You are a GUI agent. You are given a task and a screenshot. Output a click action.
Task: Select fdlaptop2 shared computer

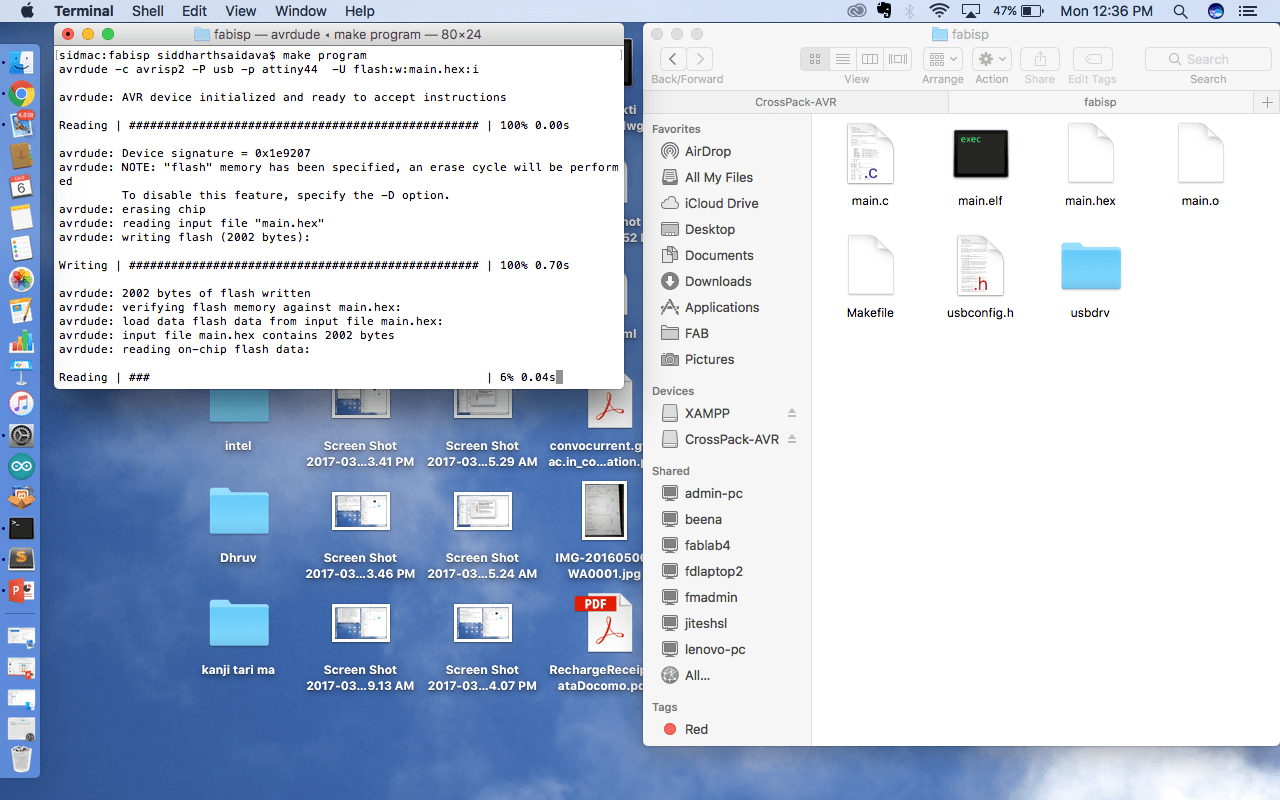pos(713,571)
